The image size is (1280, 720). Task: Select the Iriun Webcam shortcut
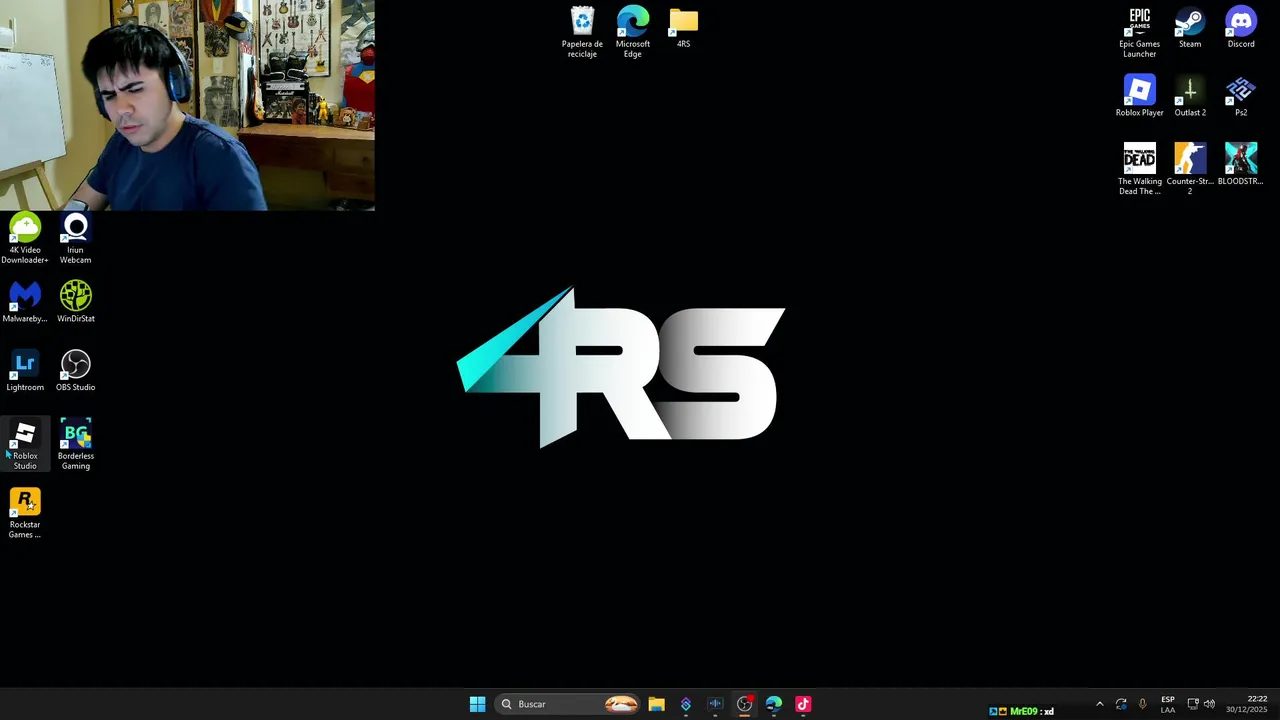tap(75, 238)
